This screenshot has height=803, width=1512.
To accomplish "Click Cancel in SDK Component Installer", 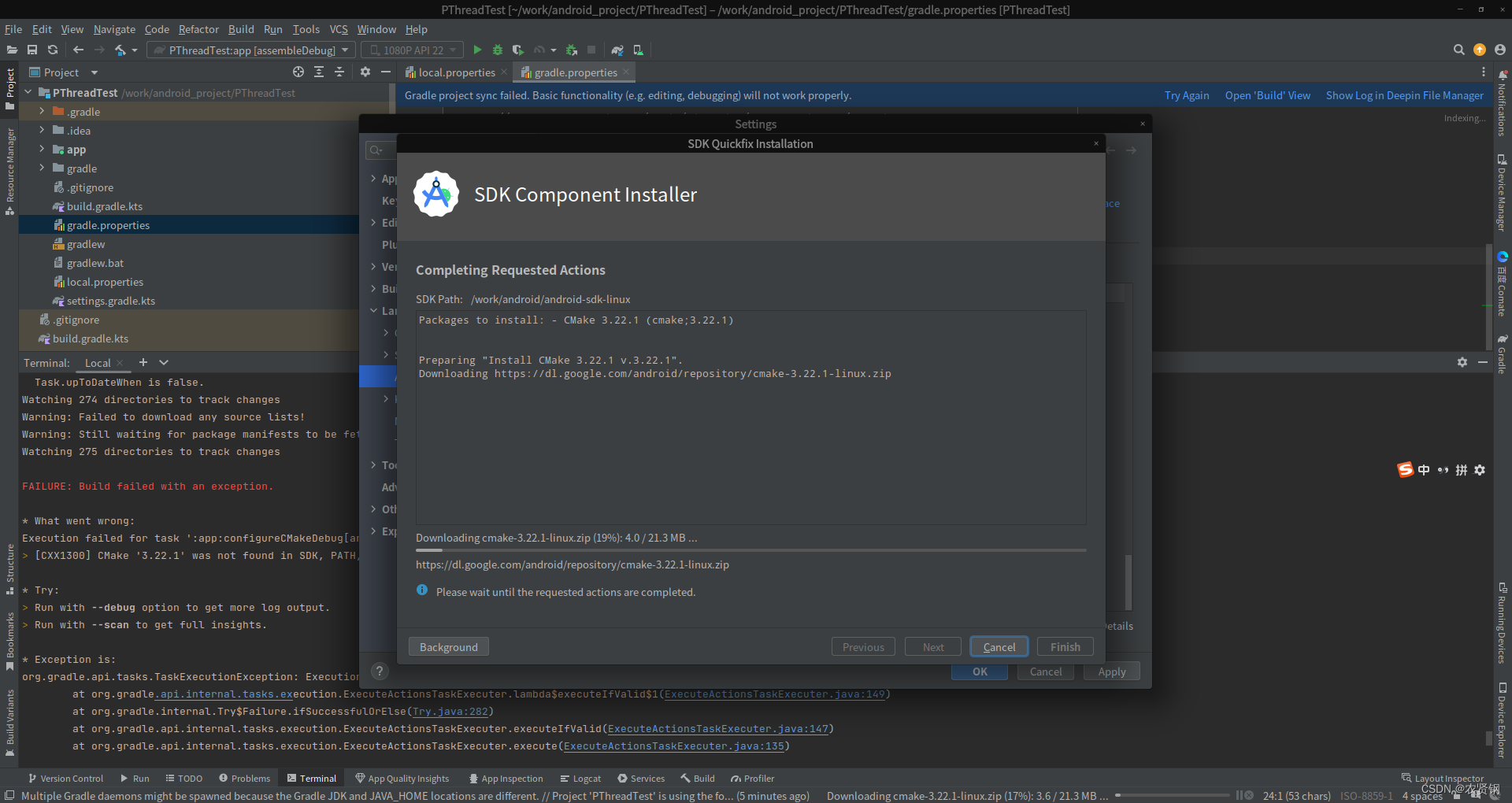I will coord(999,646).
